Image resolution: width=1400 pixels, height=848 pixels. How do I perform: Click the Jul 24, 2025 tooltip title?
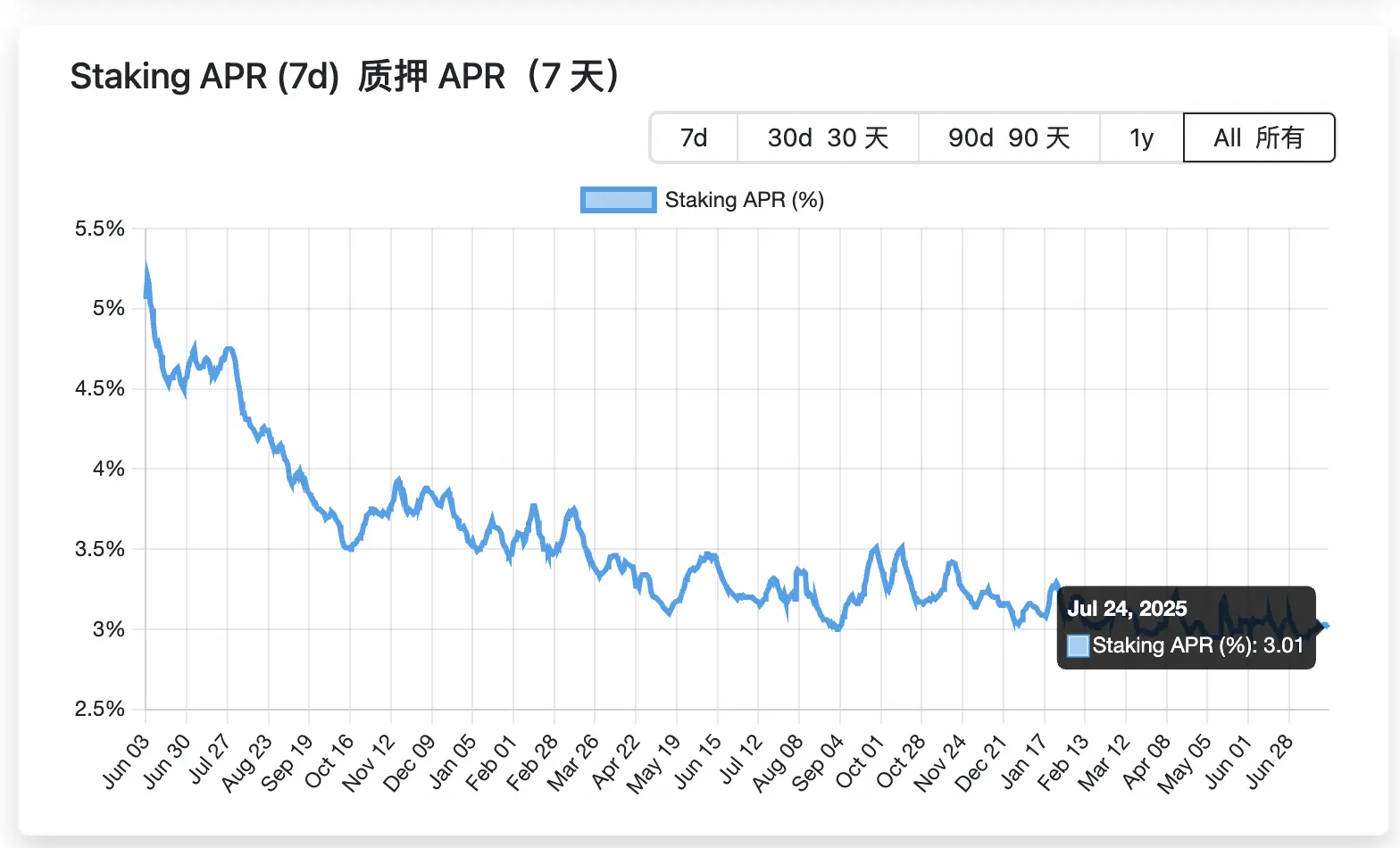1127,609
